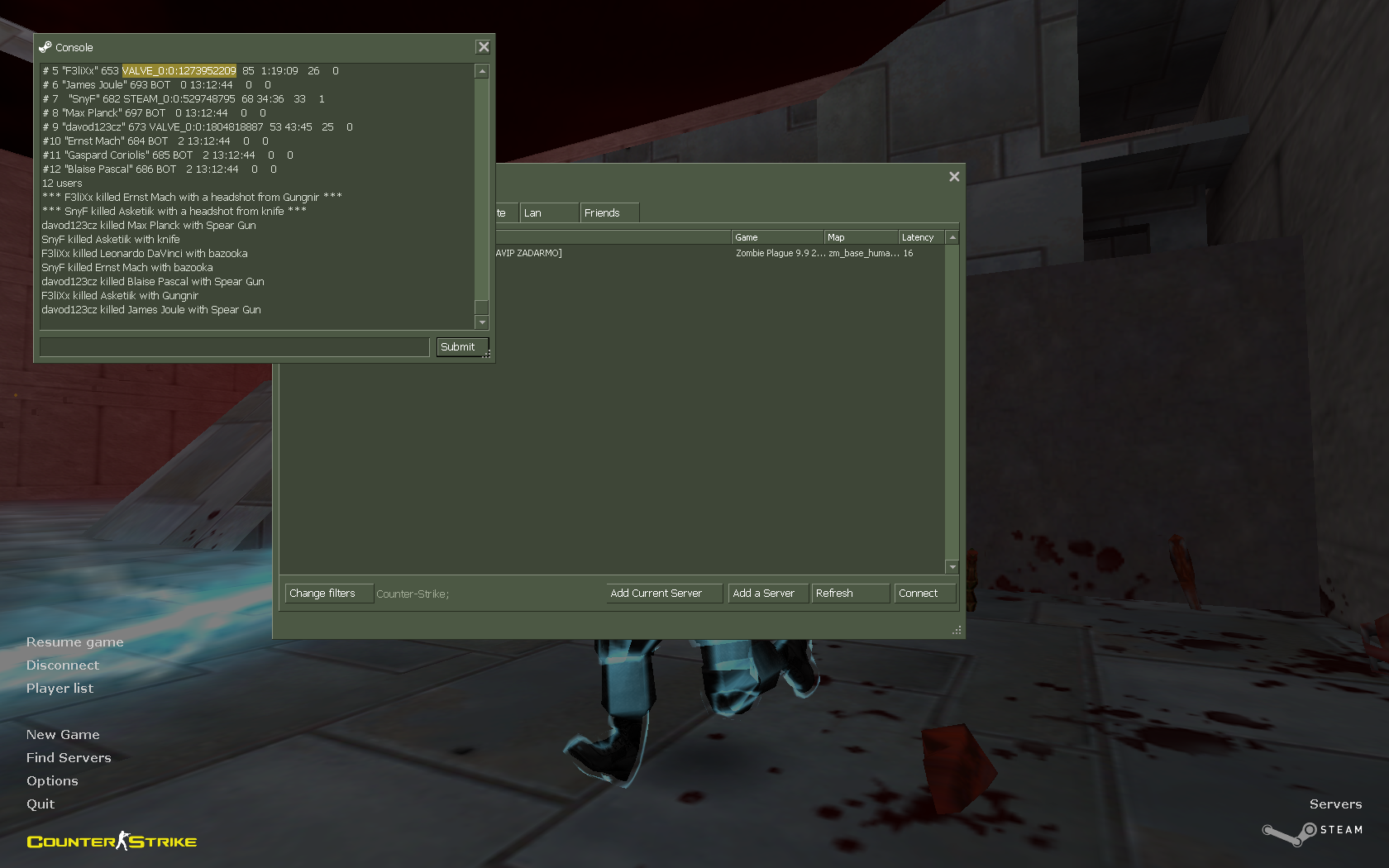The image size is (1389, 868).
Task: Sort servers by Game column
Action: (776, 237)
